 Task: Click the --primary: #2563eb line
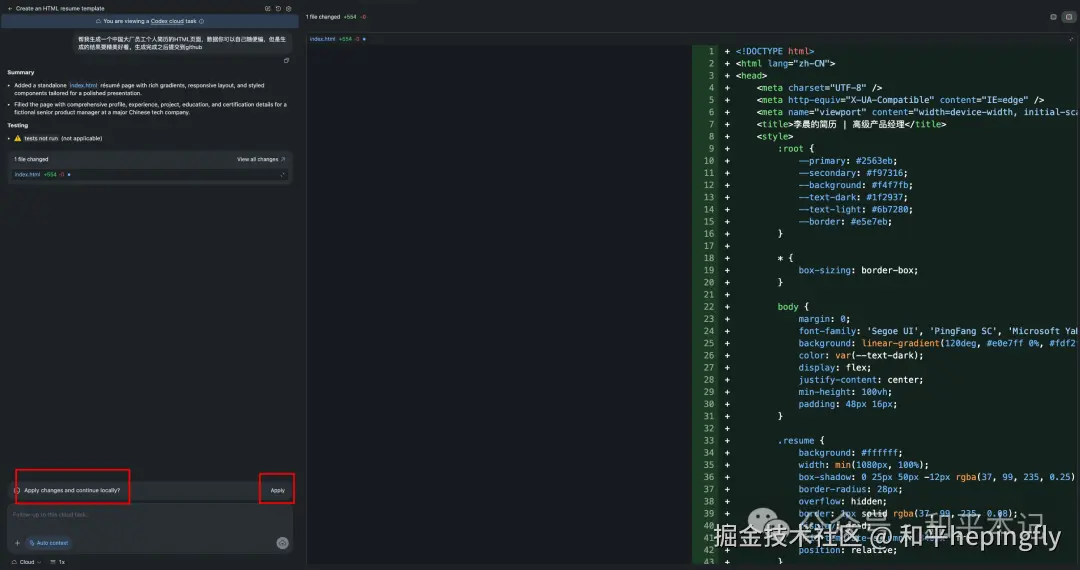(848, 160)
